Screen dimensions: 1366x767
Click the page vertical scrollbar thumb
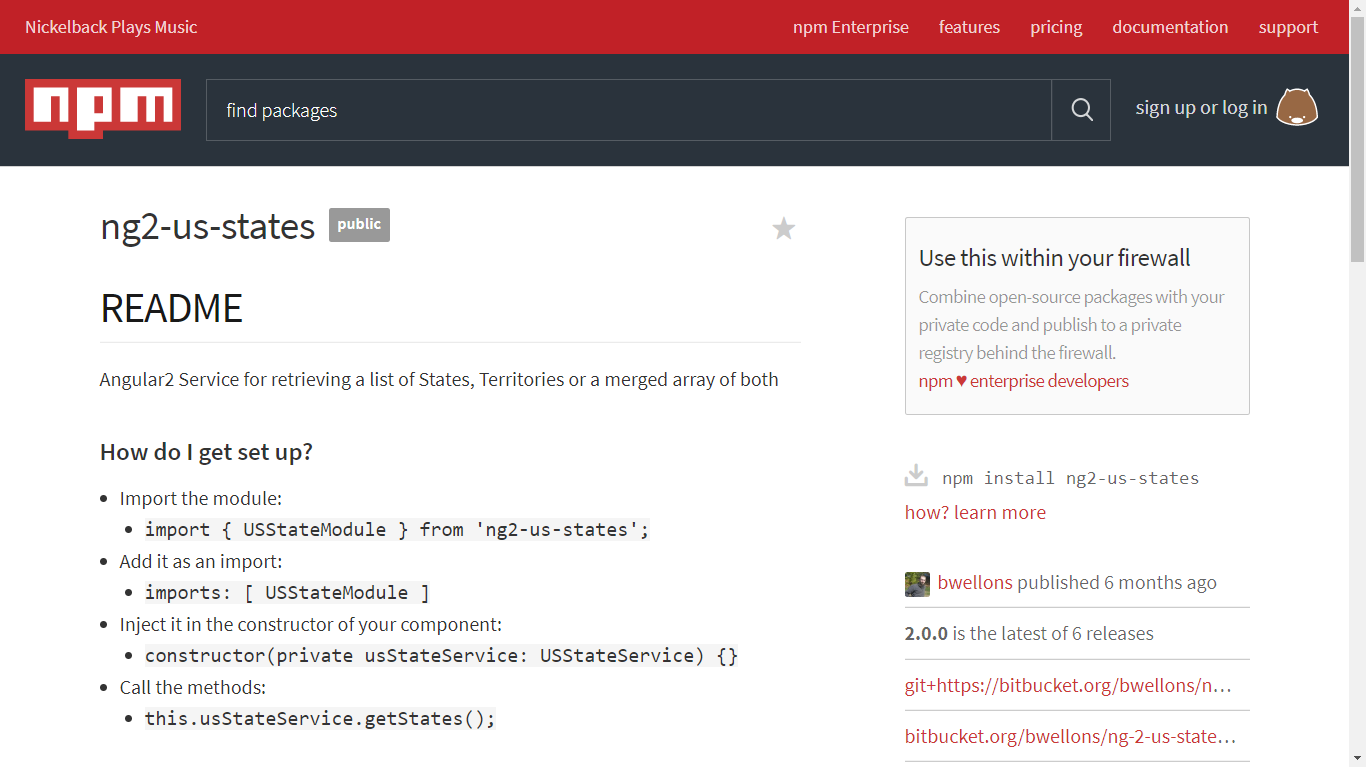[x=1357, y=140]
